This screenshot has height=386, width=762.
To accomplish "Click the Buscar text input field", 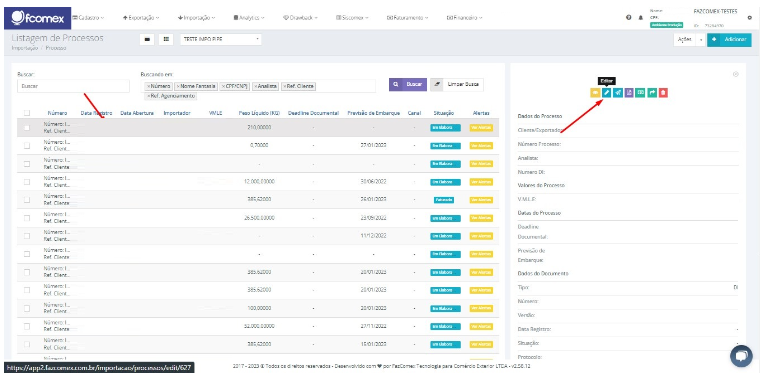I will point(73,86).
